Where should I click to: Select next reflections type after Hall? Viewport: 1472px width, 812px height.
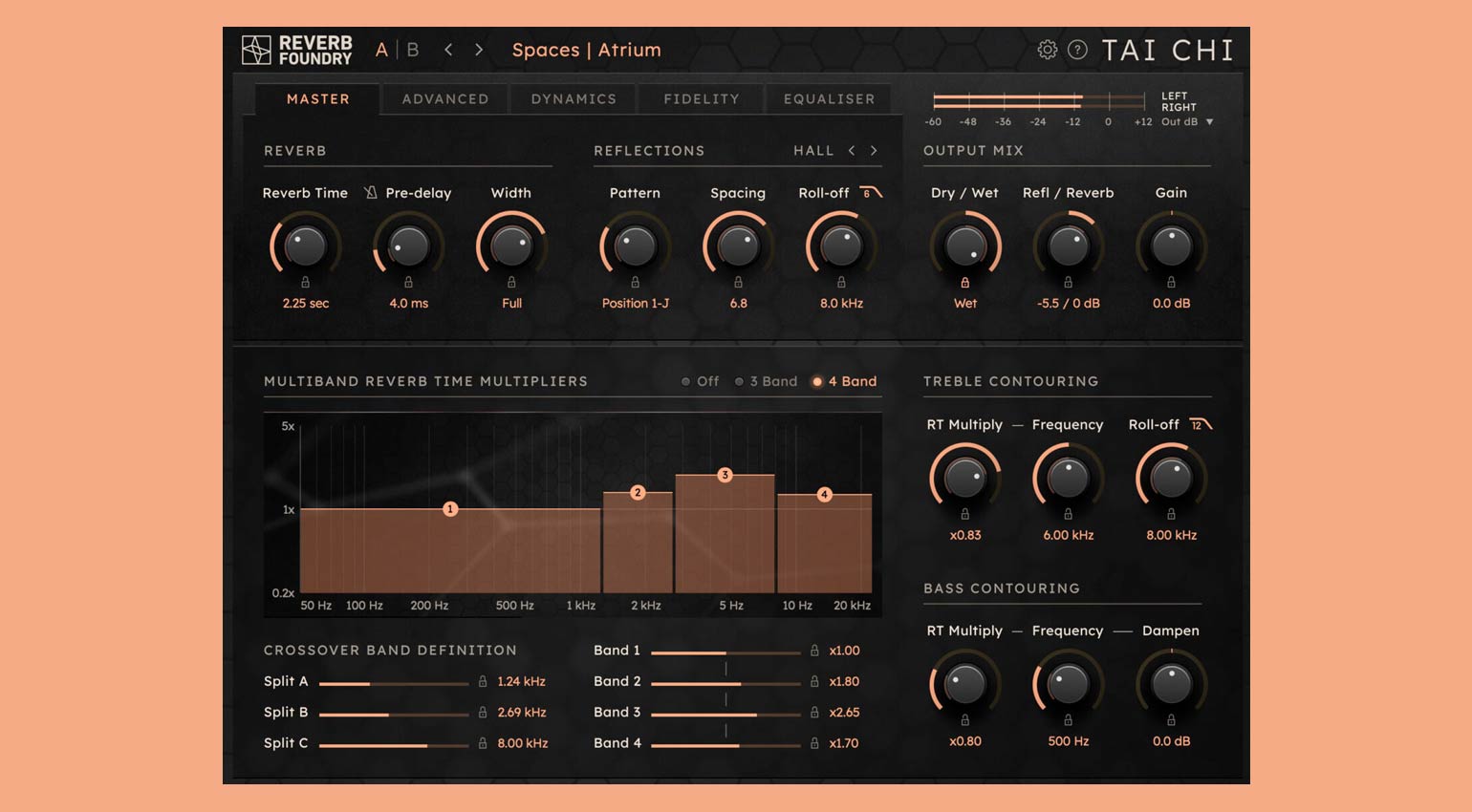[x=874, y=151]
